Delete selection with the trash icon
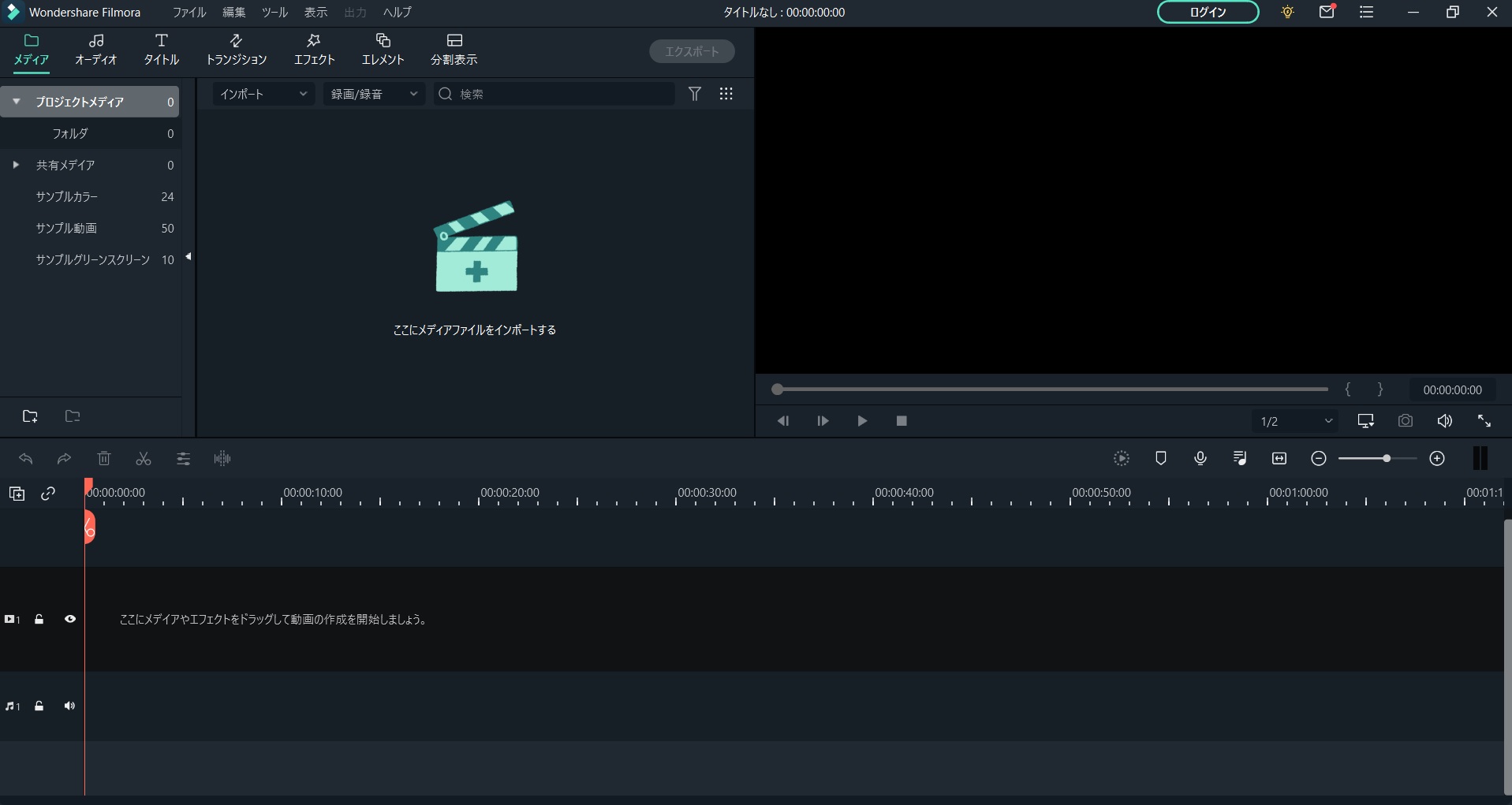 click(x=103, y=458)
